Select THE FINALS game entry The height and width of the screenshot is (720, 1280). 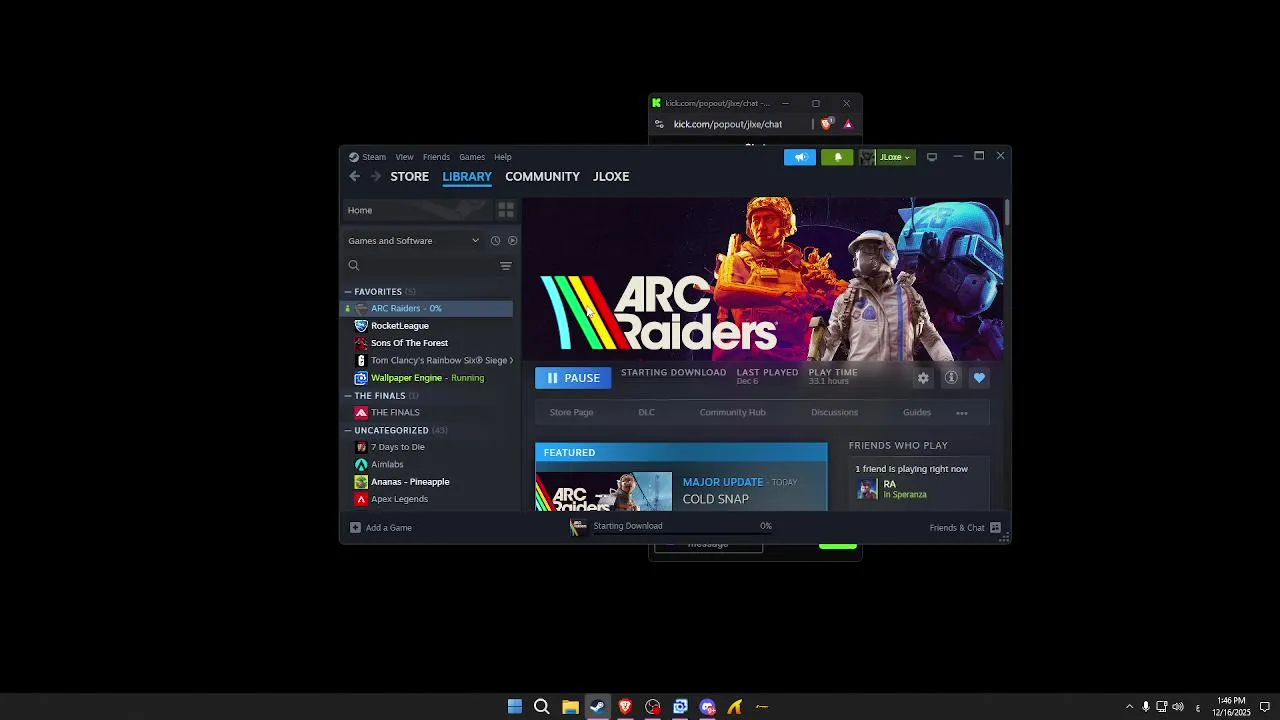pos(428,413)
